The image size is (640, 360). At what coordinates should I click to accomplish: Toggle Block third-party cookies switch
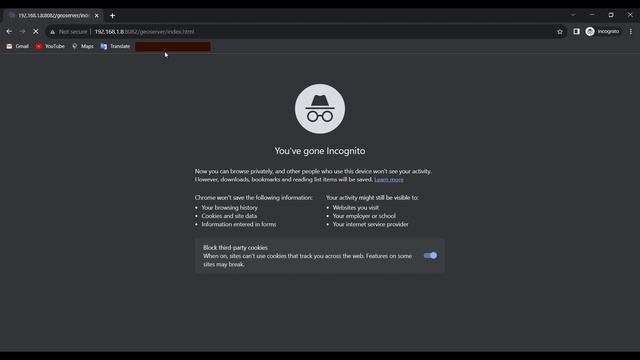click(x=430, y=256)
